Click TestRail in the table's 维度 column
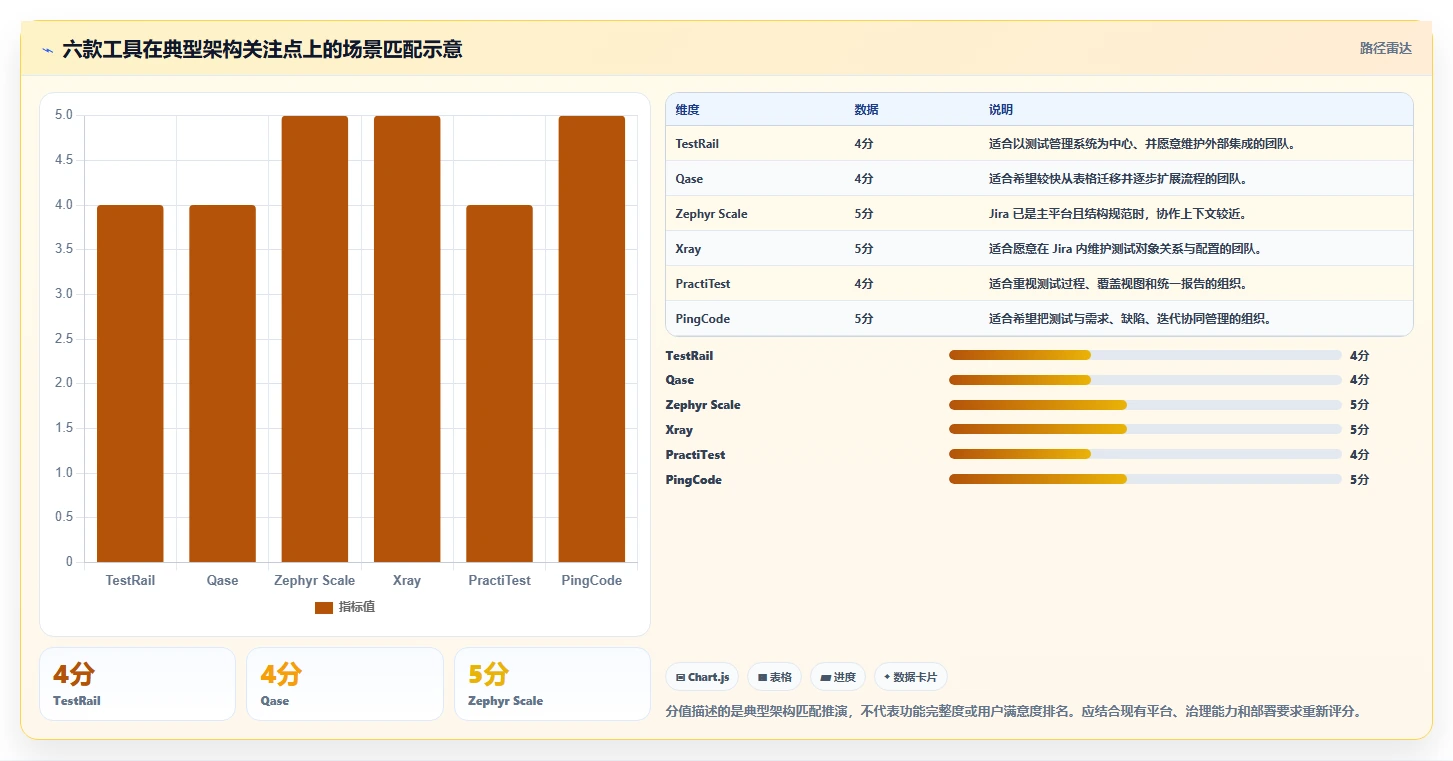 pos(697,144)
